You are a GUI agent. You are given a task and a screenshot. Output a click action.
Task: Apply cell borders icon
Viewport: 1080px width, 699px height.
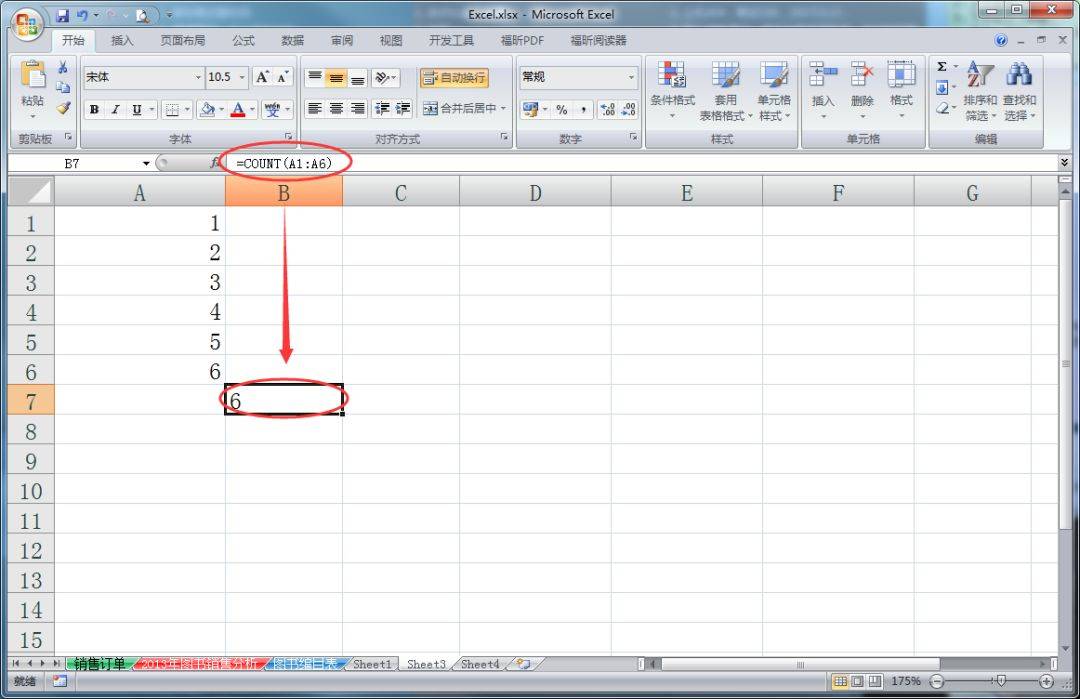172,109
